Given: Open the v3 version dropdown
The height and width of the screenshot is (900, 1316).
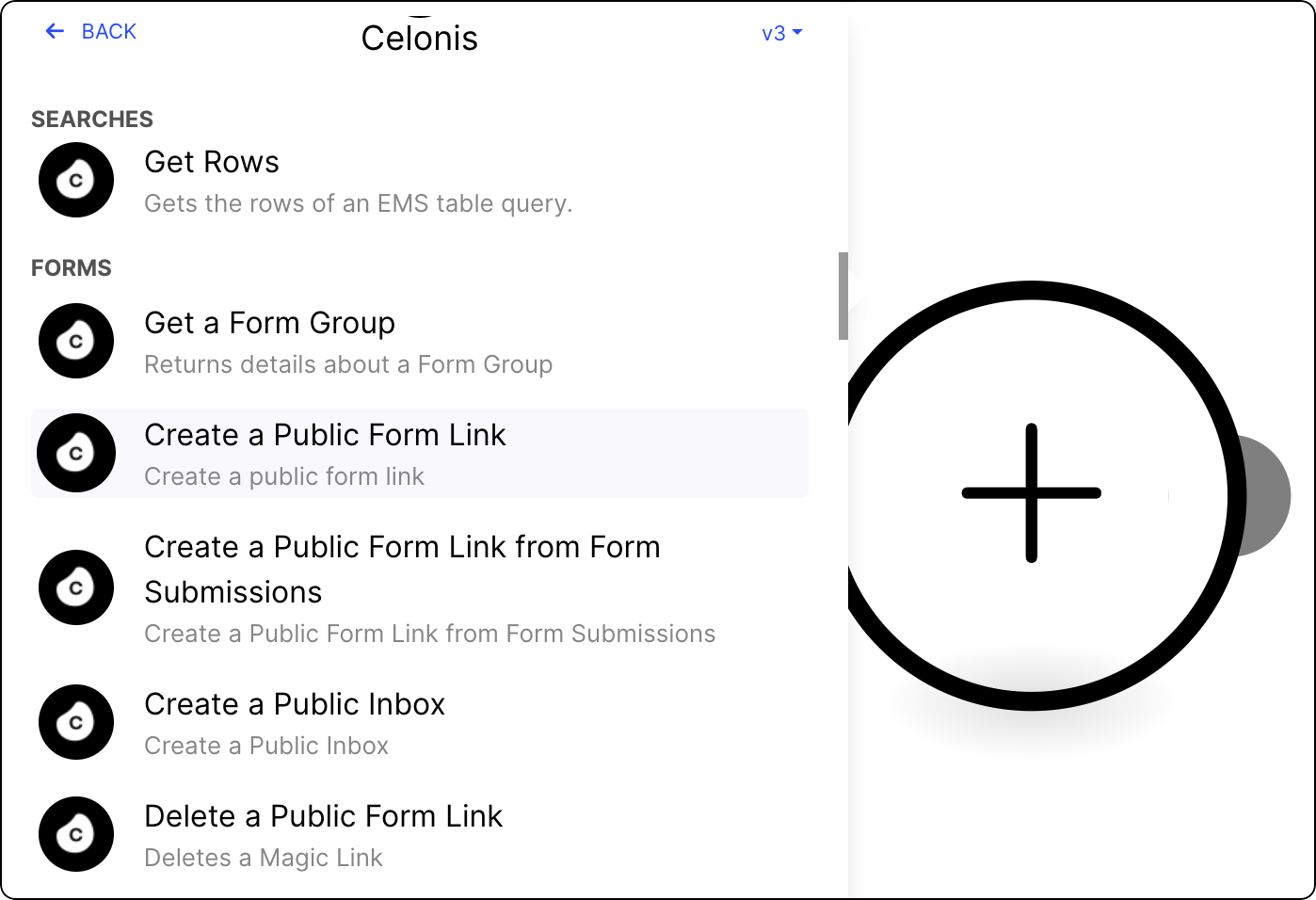Looking at the screenshot, I should point(781,33).
